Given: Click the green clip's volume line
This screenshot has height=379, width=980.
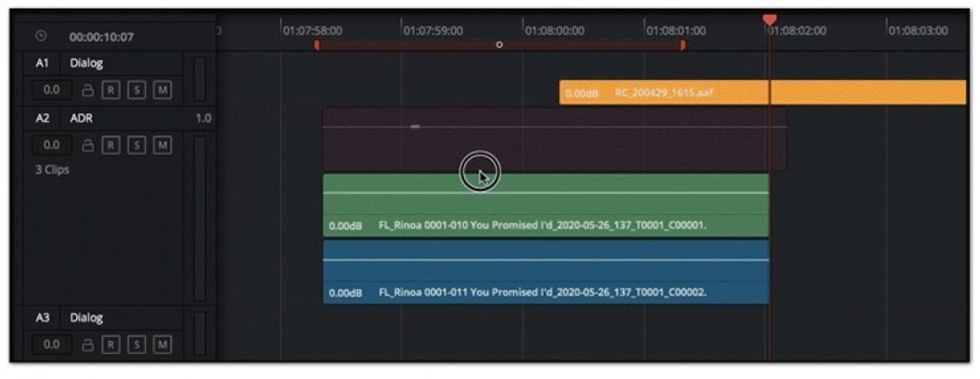Looking at the screenshot, I should [x=546, y=193].
